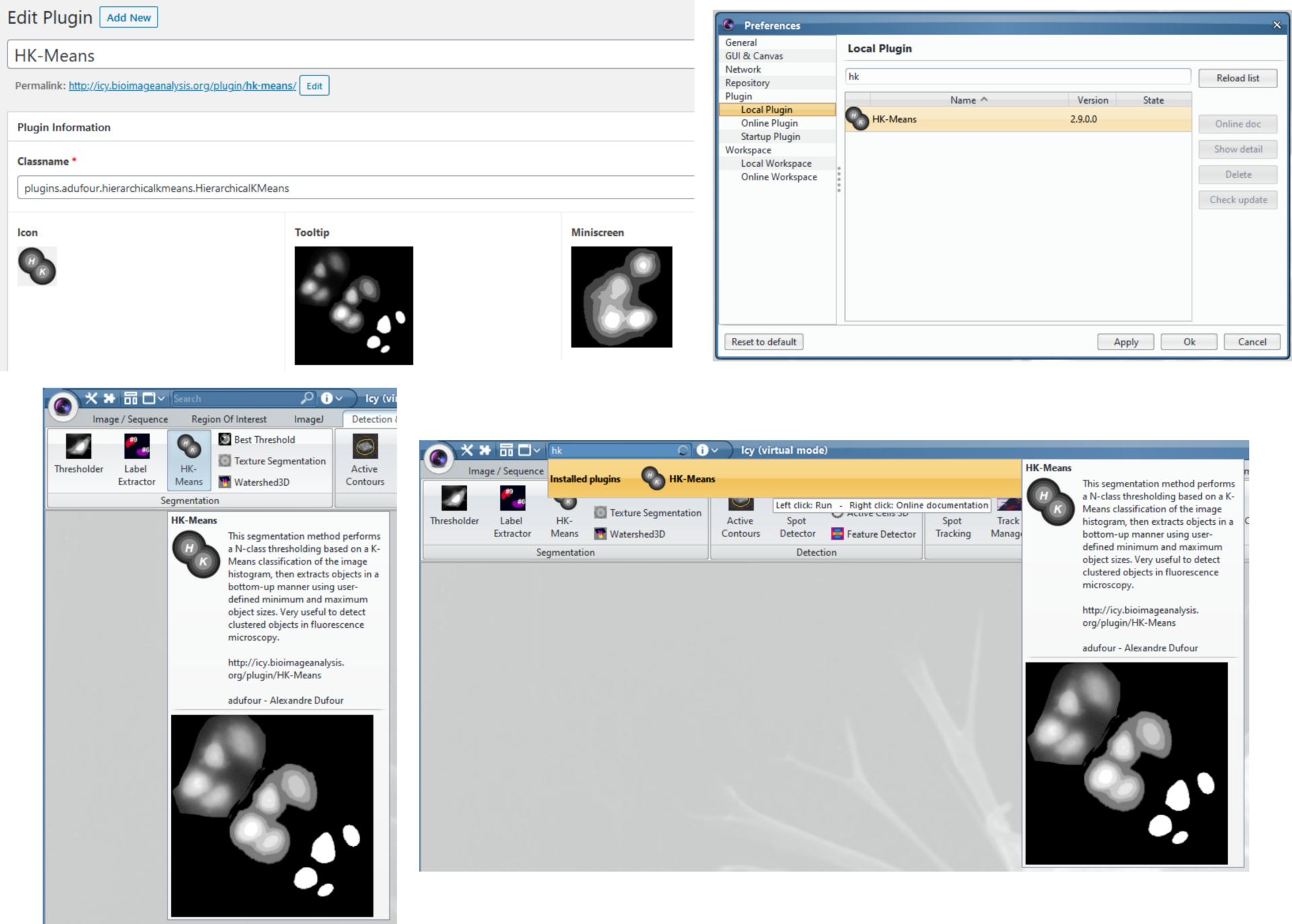Click the Tooltip preview image on Edit Plugin page
Viewport: 1292px width, 924px height.
354,306
